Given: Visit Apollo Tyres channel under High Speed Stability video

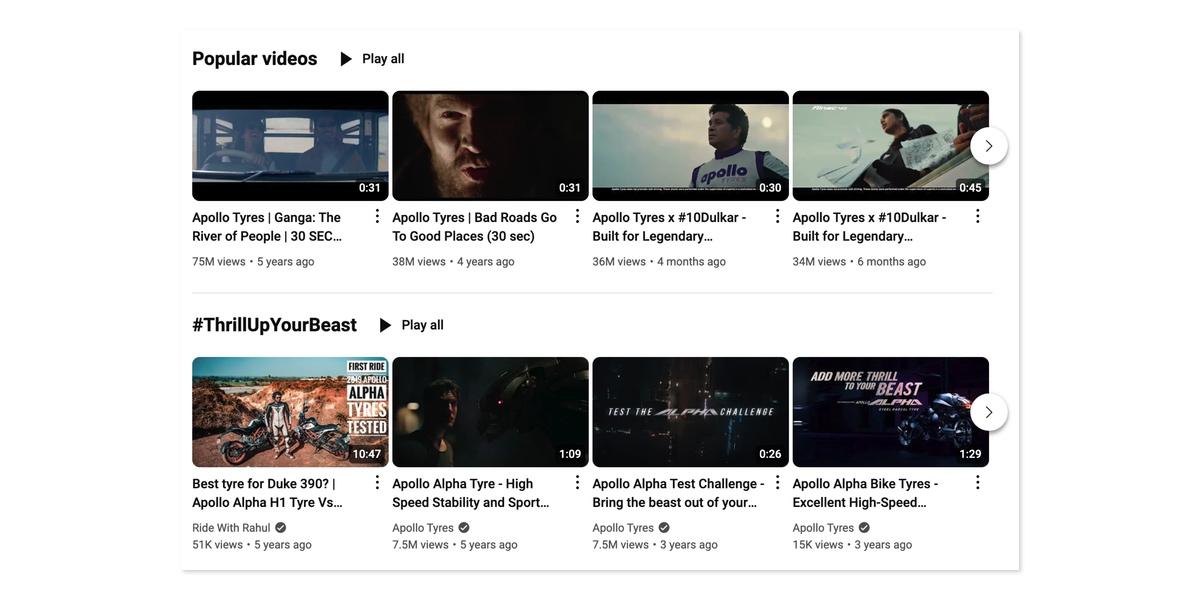Looking at the screenshot, I should coord(423,528).
